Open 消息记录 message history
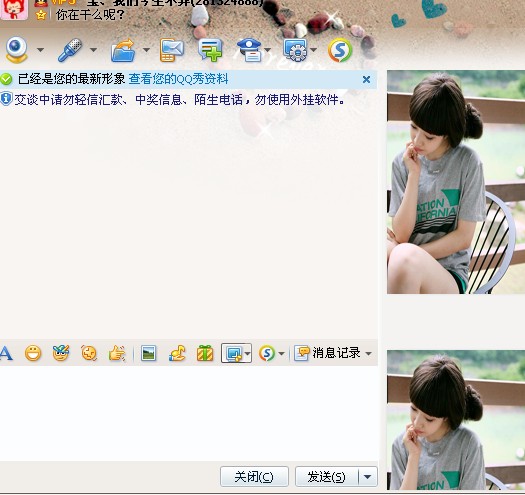This screenshot has height=495, width=525. click(327, 353)
